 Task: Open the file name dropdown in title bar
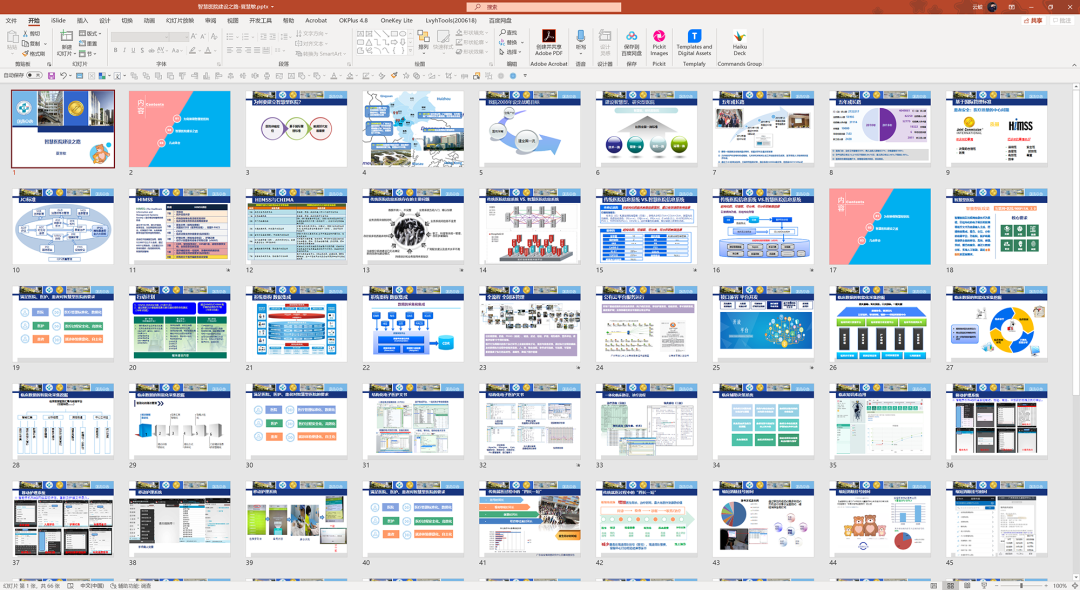point(272,7)
